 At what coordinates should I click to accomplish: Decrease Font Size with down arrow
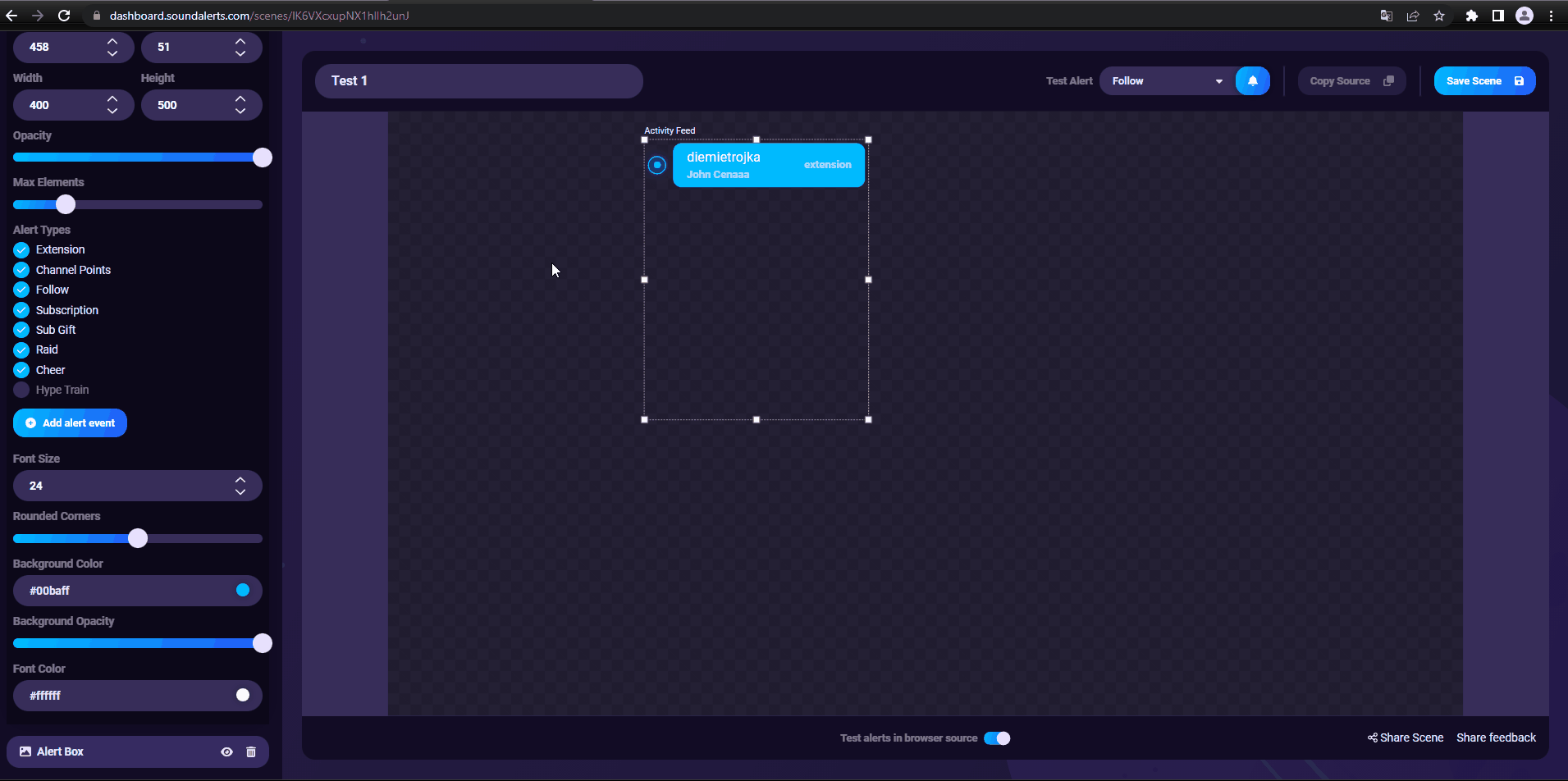click(240, 491)
